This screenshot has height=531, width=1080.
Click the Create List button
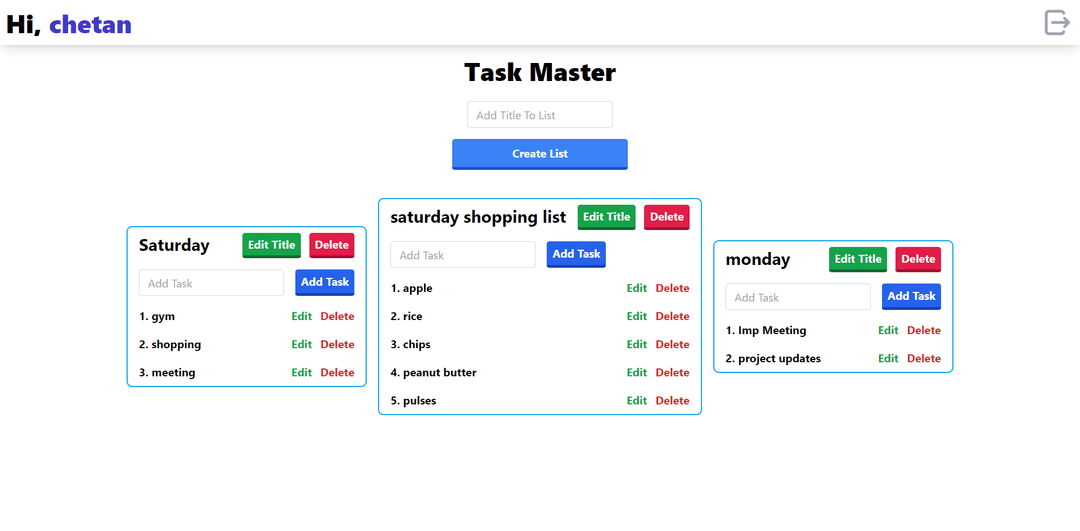coord(540,154)
